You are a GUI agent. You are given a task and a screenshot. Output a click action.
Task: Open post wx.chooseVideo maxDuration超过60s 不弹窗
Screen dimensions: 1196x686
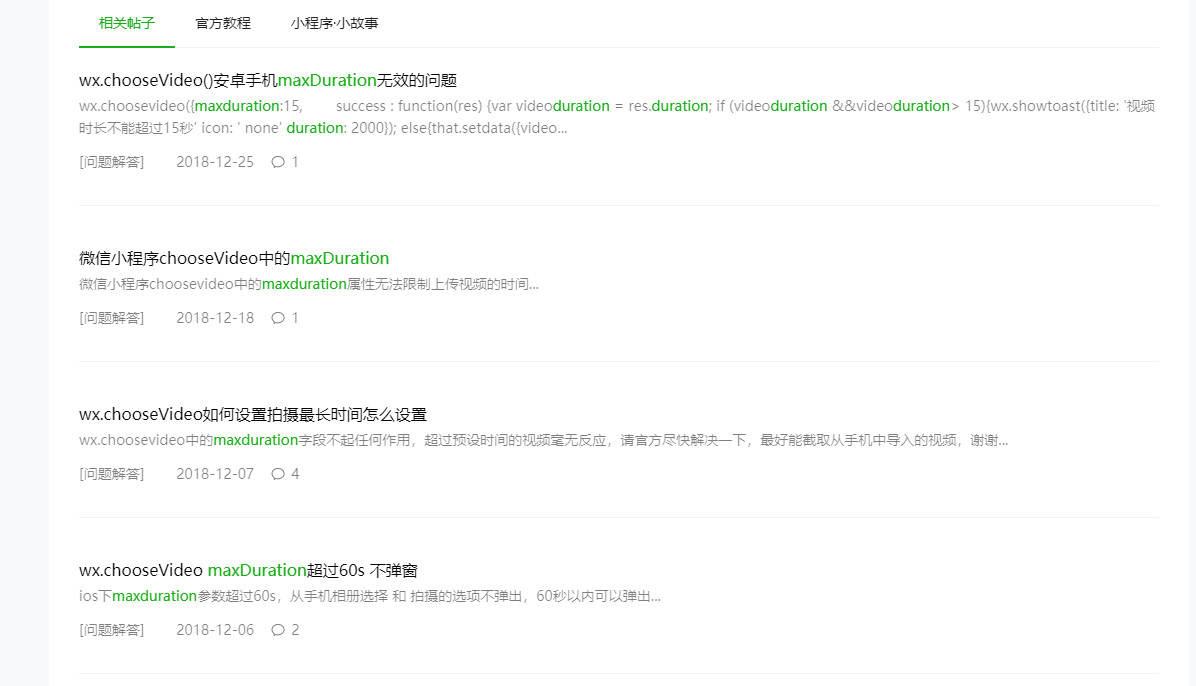click(248, 570)
